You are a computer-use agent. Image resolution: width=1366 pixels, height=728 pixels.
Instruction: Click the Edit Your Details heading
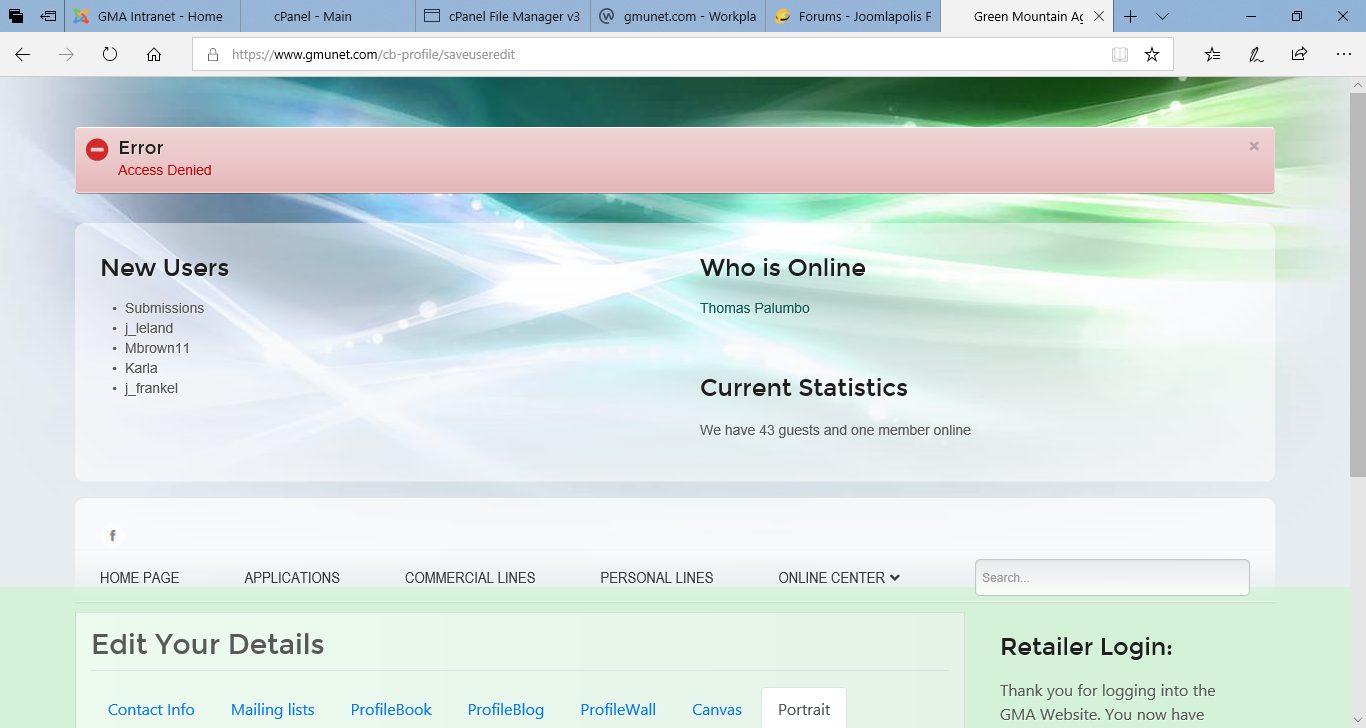point(208,644)
